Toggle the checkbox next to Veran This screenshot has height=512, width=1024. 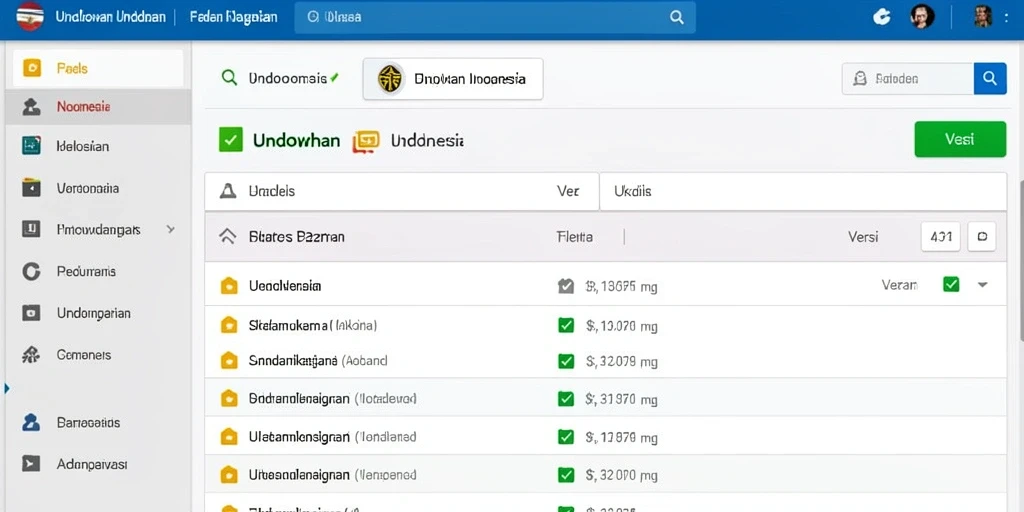tap(951, 284)
